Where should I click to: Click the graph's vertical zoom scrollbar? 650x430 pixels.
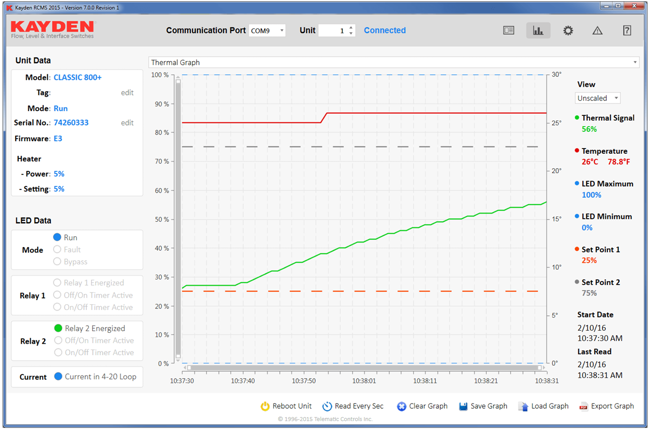click(x=178, y=218)
